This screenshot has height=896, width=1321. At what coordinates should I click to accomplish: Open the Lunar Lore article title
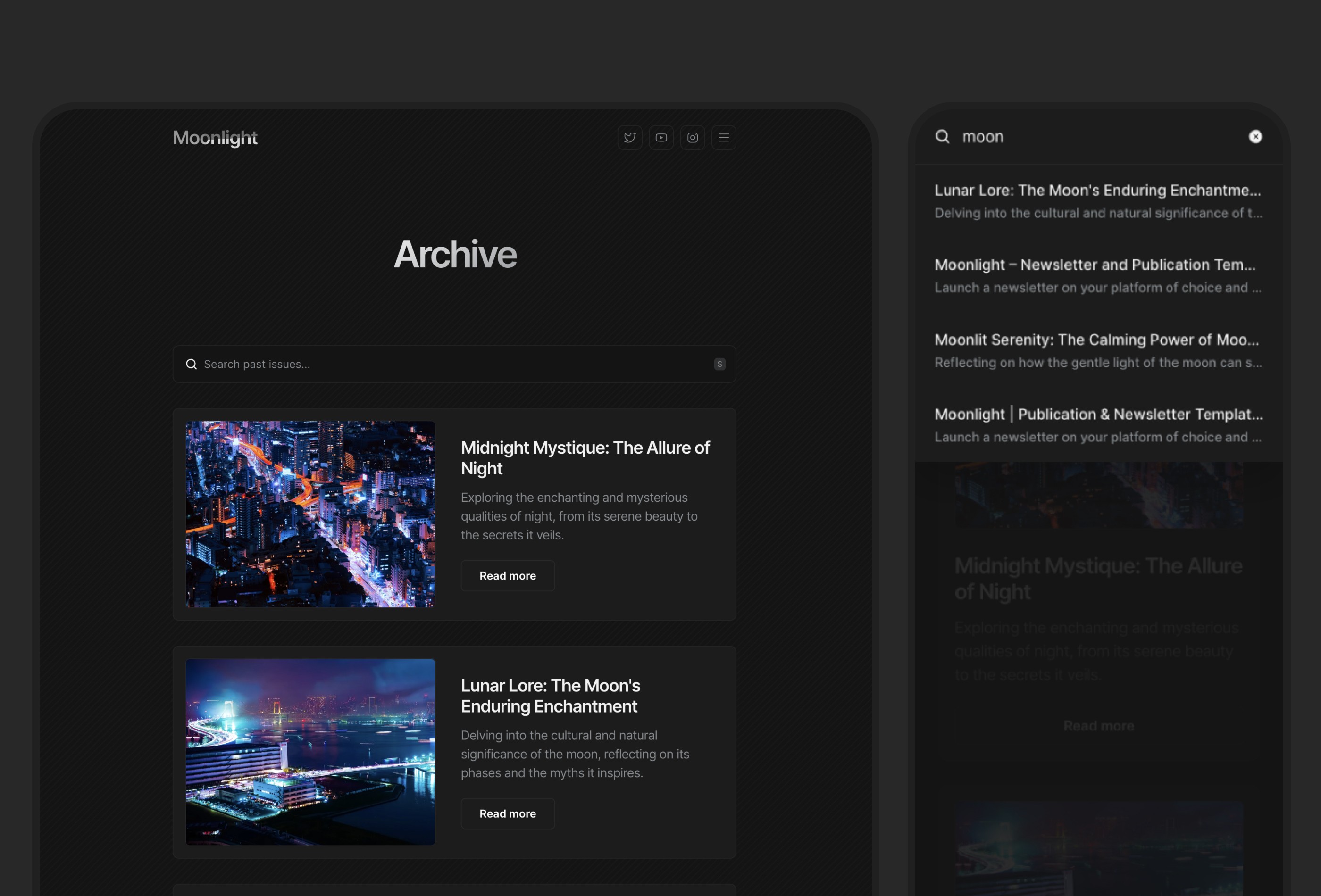coord(550,696)
